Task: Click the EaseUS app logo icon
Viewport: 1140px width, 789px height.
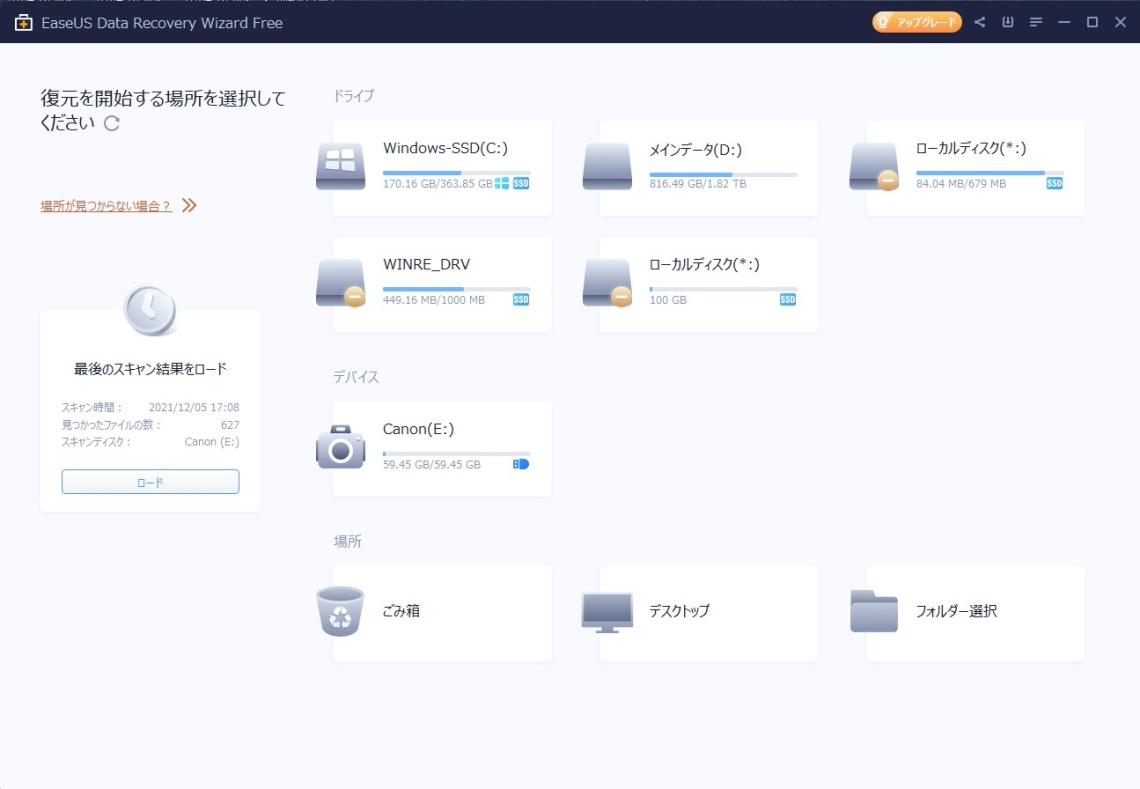Action: [23, 23]
